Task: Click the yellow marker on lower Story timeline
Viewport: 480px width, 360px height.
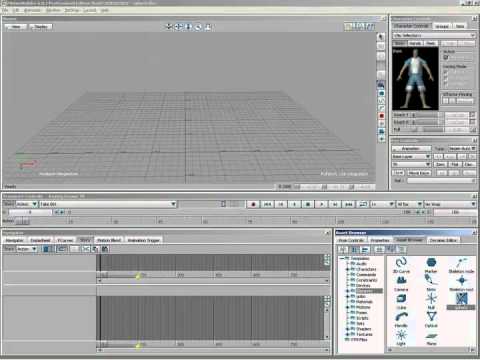Action: click(138, 345)
